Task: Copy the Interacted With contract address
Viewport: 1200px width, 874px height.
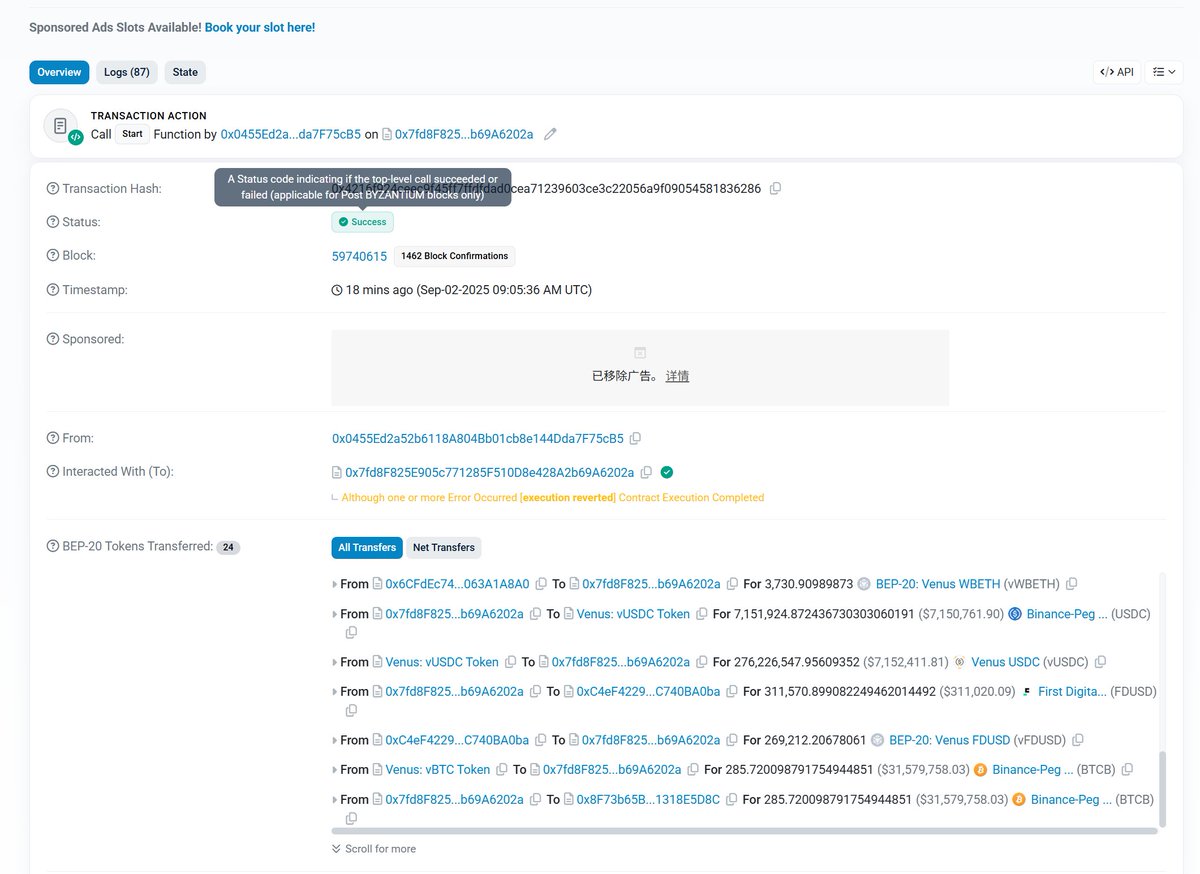Action: coord(646,472)
